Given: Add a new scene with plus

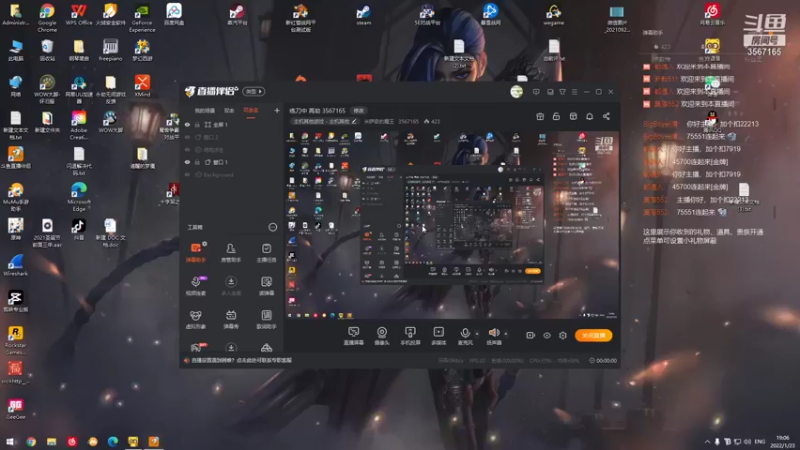Looking at the screenshot, I should pos(277,110).
